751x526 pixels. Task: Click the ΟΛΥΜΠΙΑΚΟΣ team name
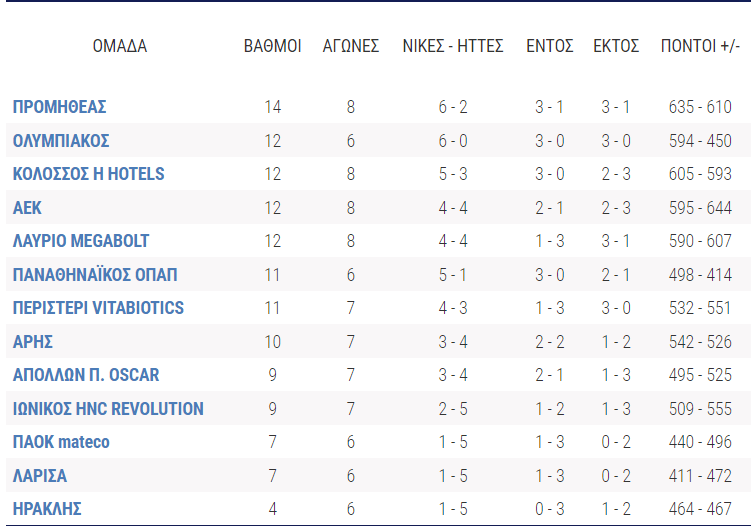61,140
